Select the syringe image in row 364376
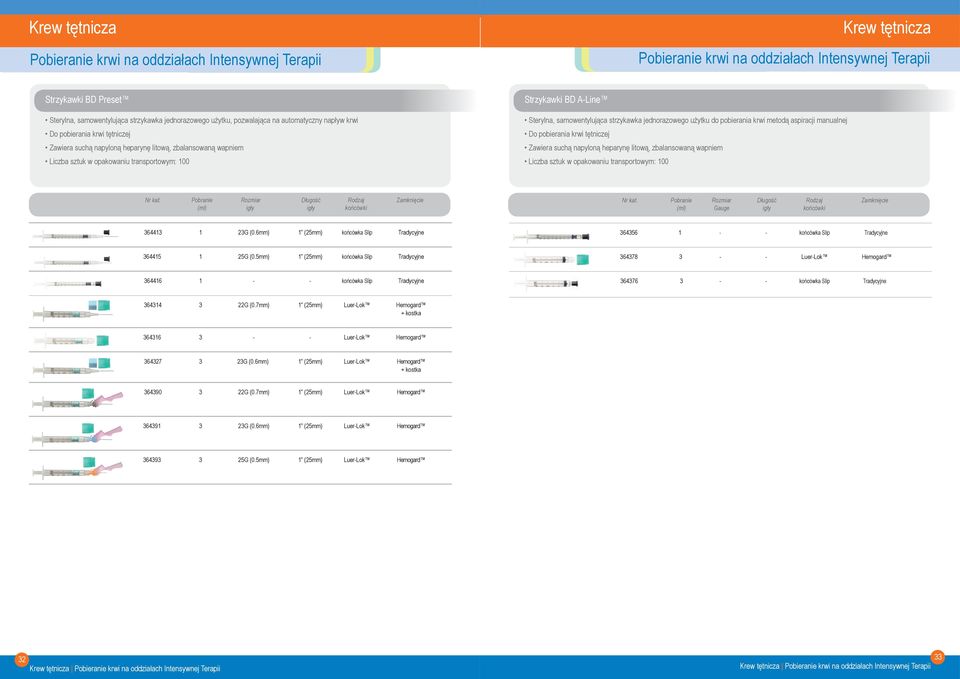The height and width of the screenshot is (679, 960). (547, 283)
